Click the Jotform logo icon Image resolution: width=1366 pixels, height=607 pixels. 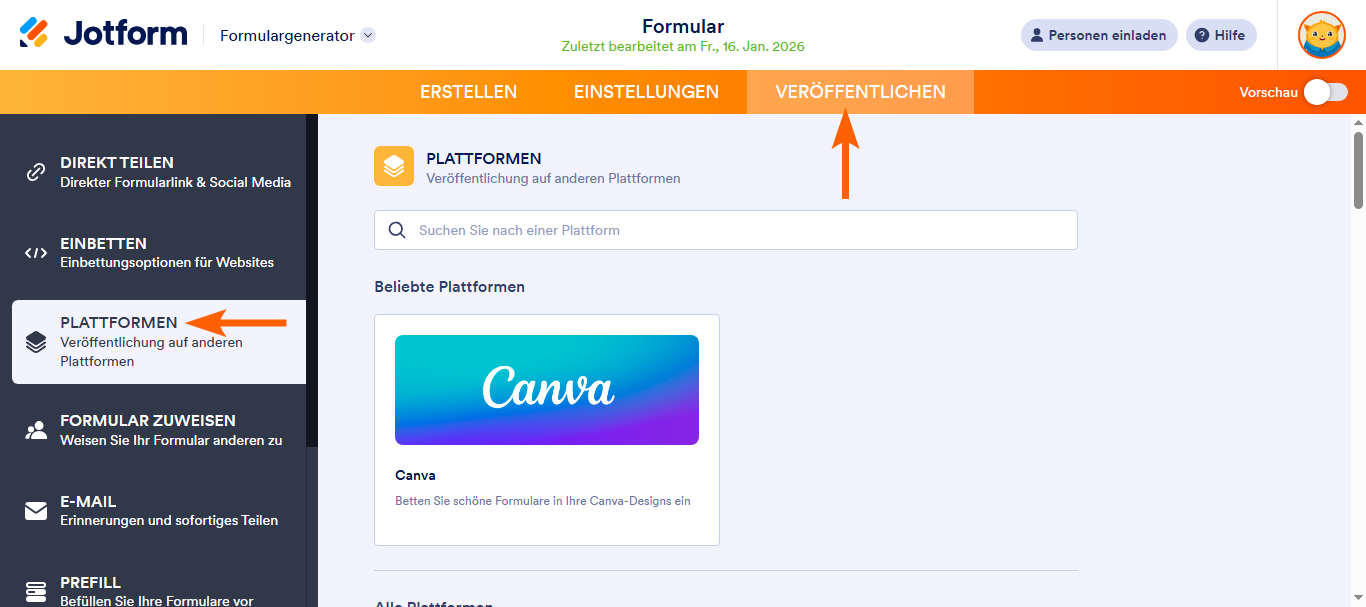(x=34, y=33)
